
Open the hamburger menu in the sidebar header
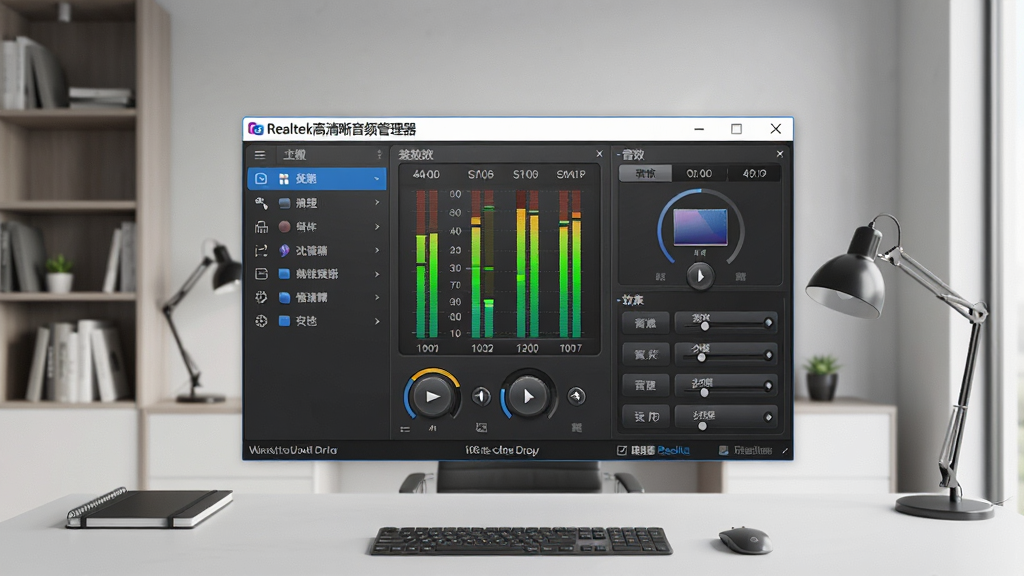point(260,155)
